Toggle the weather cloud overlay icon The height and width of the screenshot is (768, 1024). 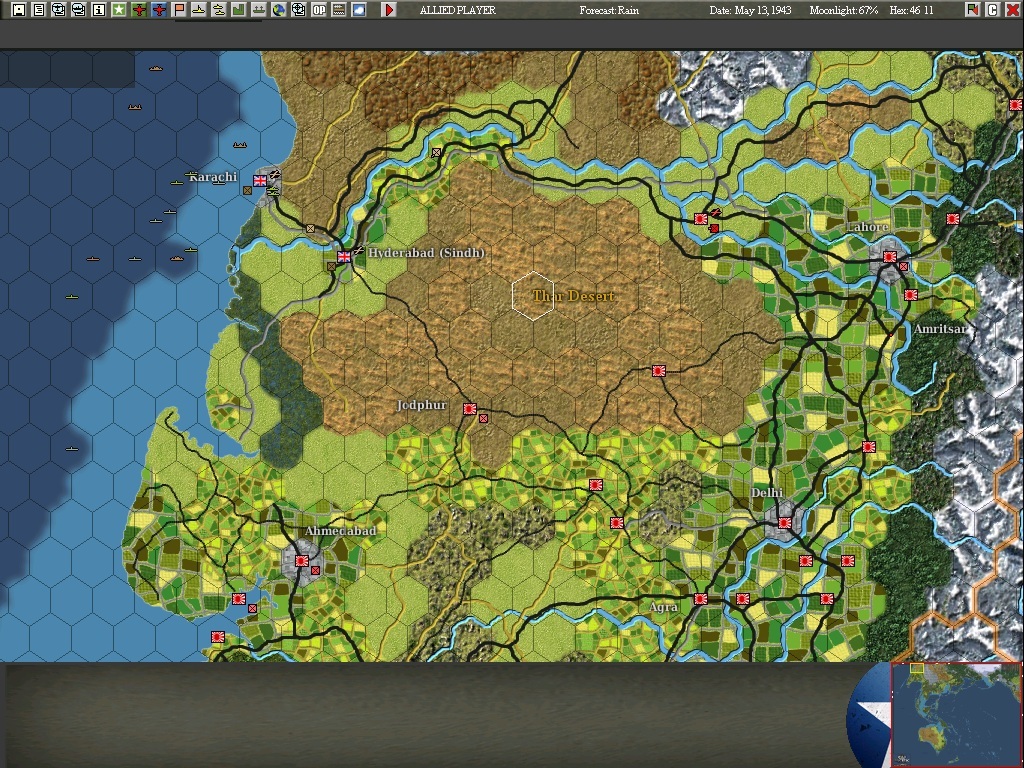[x=359, y=10]
